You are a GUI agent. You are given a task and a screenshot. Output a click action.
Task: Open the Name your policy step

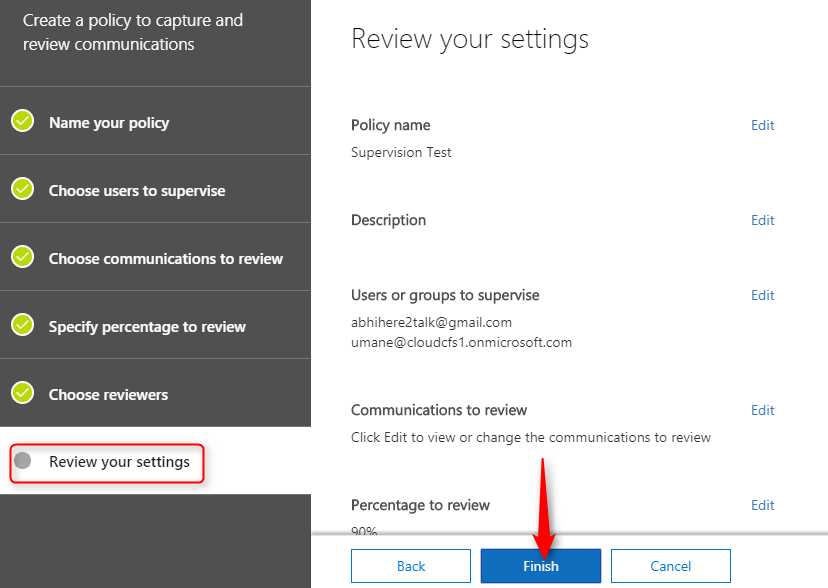[x=155, y=121]
